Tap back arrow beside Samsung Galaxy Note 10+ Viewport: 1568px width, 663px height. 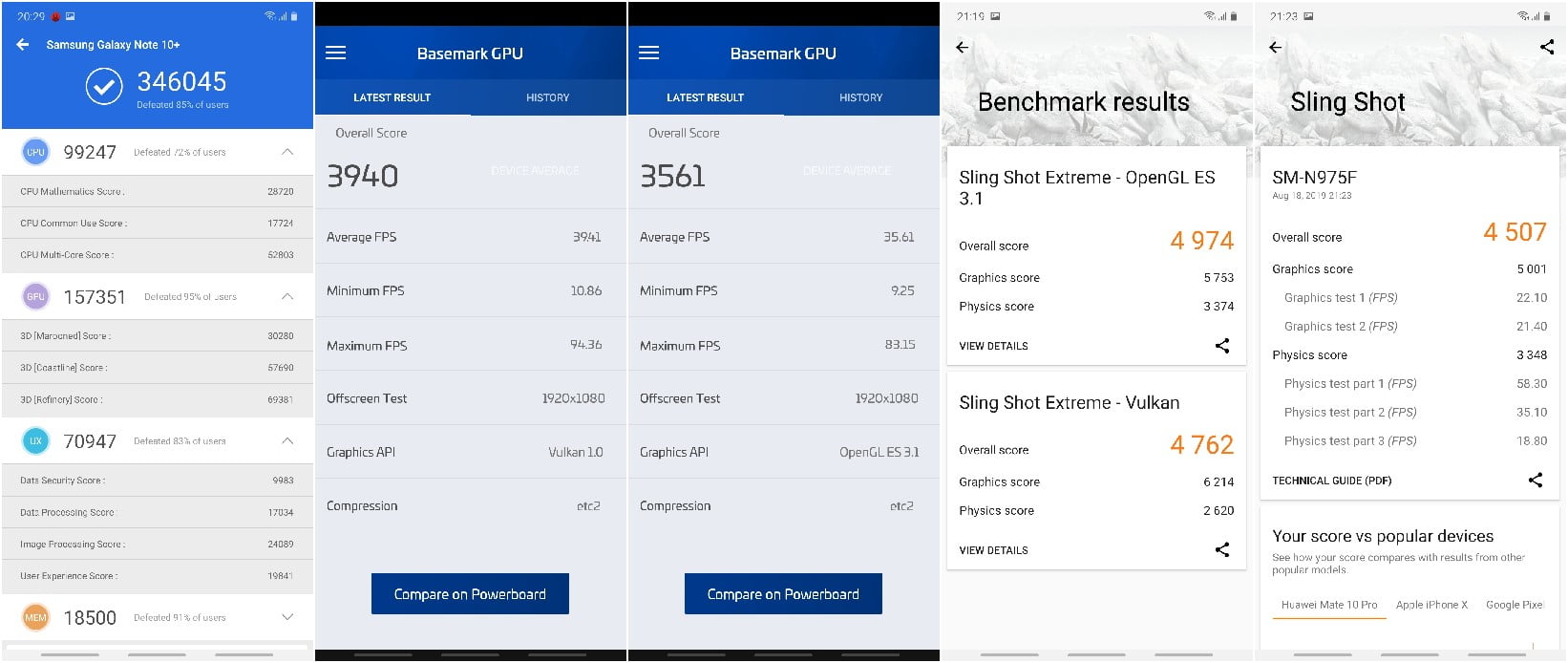tap(23, 45)
